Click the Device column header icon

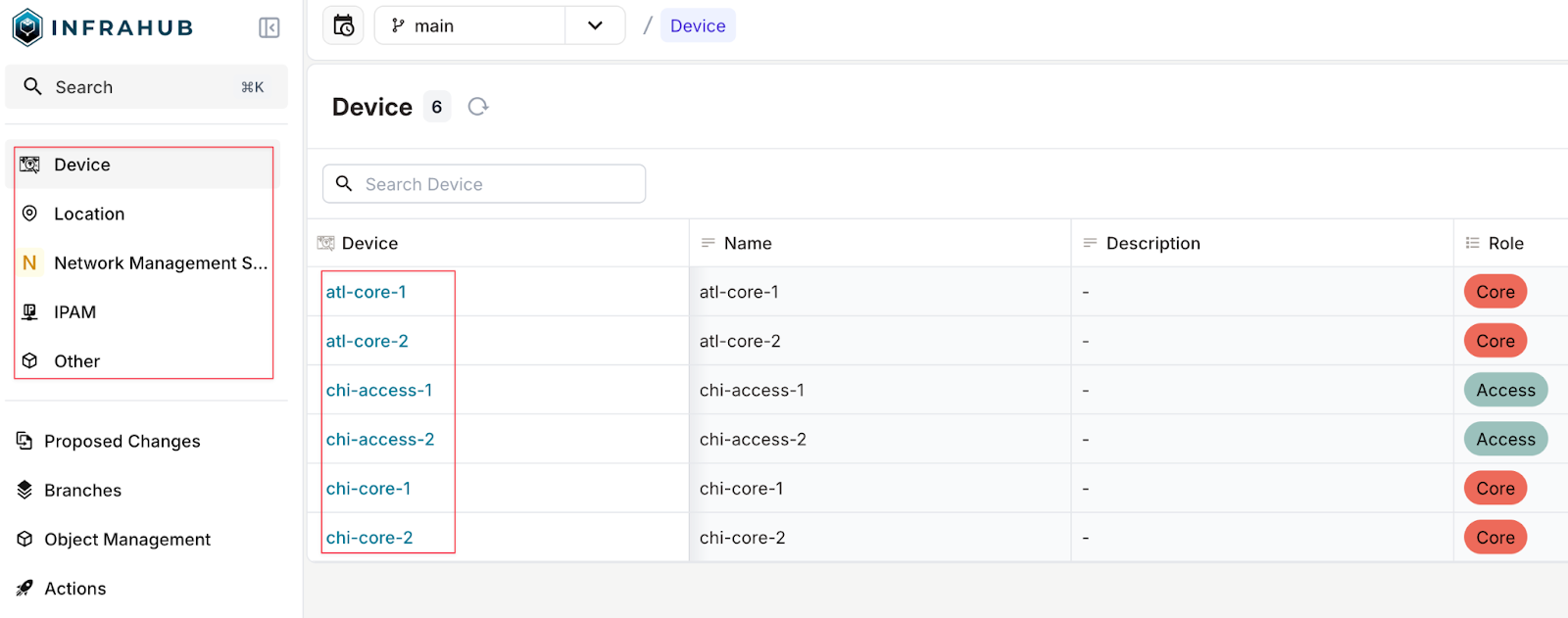tap(326, 243)
